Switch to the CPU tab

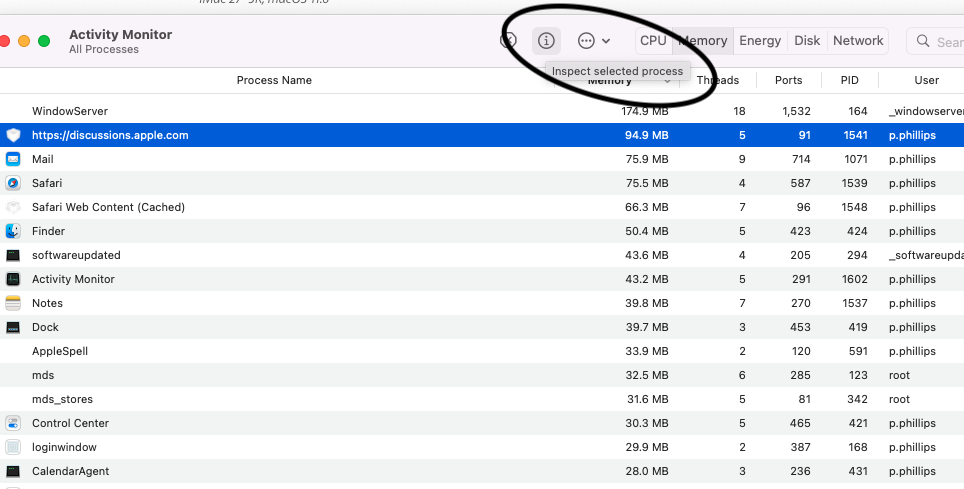click(653, 41)
